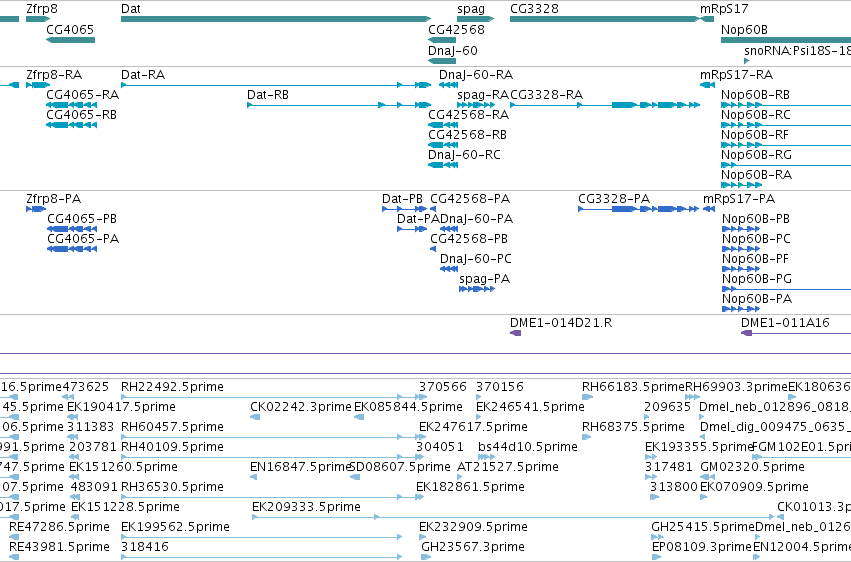Select the Dat-RA transcript
This screenshot has width=851, height=562.
click(x=276, y=85)
